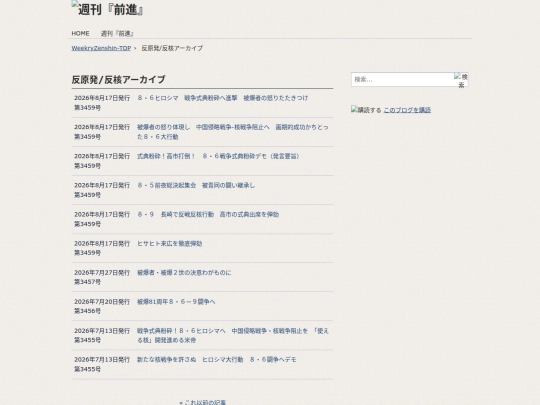Go to WeekryZenshin-TOP breadcrumb link
The width and height of the screenshot is (540, 405).
pyautogui.click(x=101, y=48)
